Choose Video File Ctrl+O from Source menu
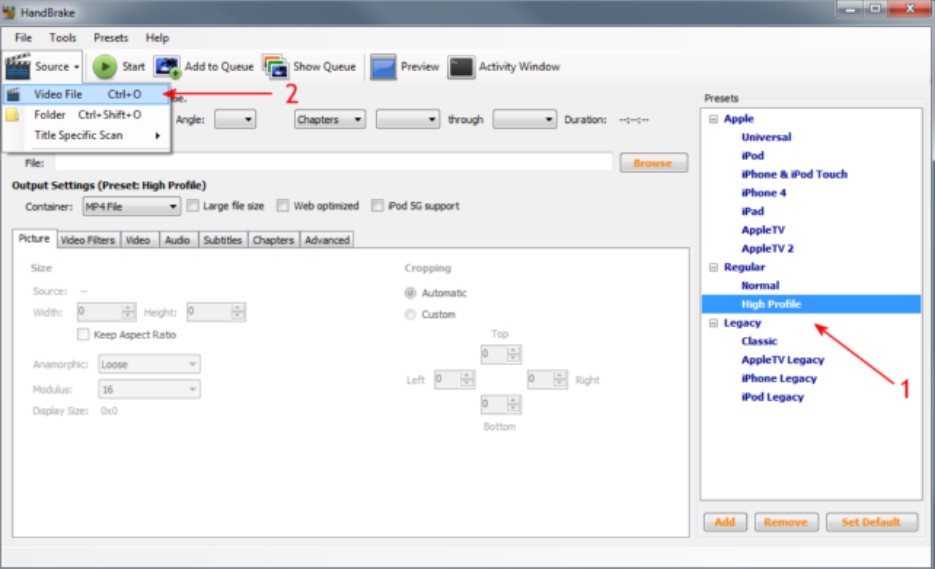The image size is (935, 569). (87, 94)
